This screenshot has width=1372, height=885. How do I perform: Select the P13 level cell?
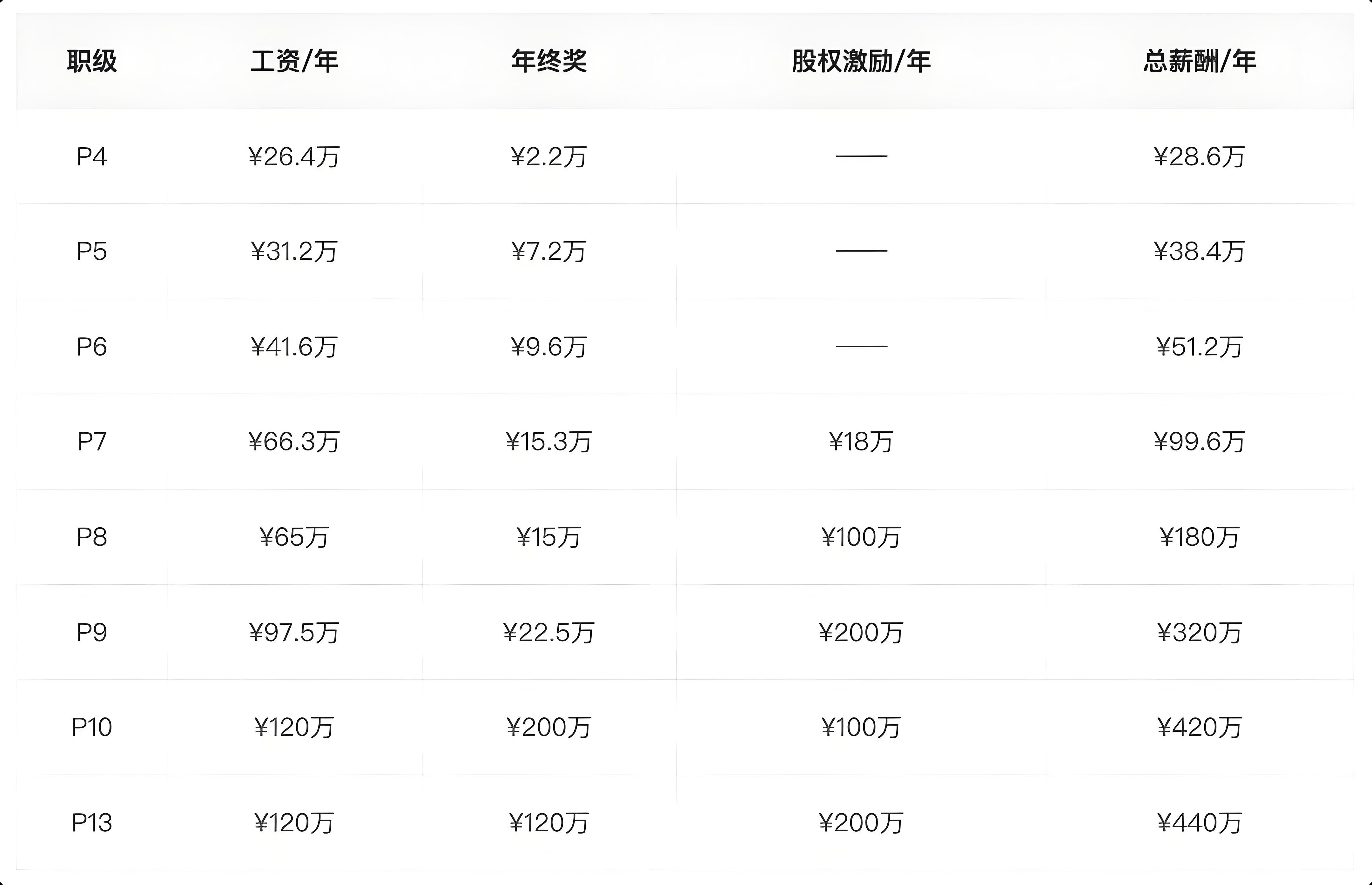coord(92,823)
